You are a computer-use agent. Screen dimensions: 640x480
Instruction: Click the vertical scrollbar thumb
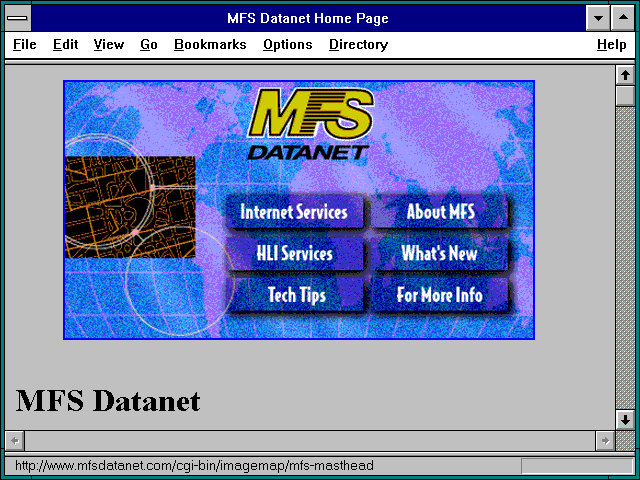coord(625,96)
